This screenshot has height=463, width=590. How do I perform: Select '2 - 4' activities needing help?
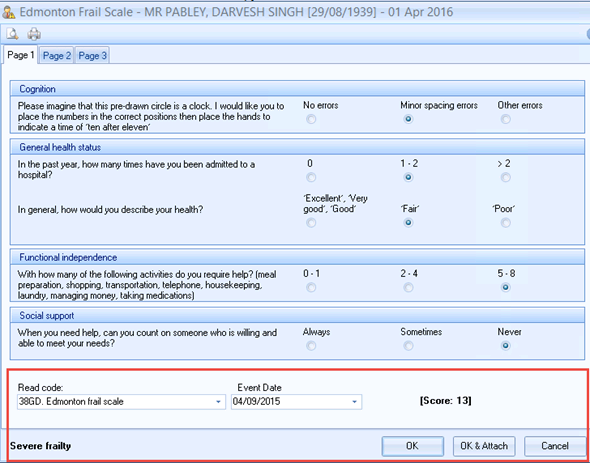coord(408,288)
